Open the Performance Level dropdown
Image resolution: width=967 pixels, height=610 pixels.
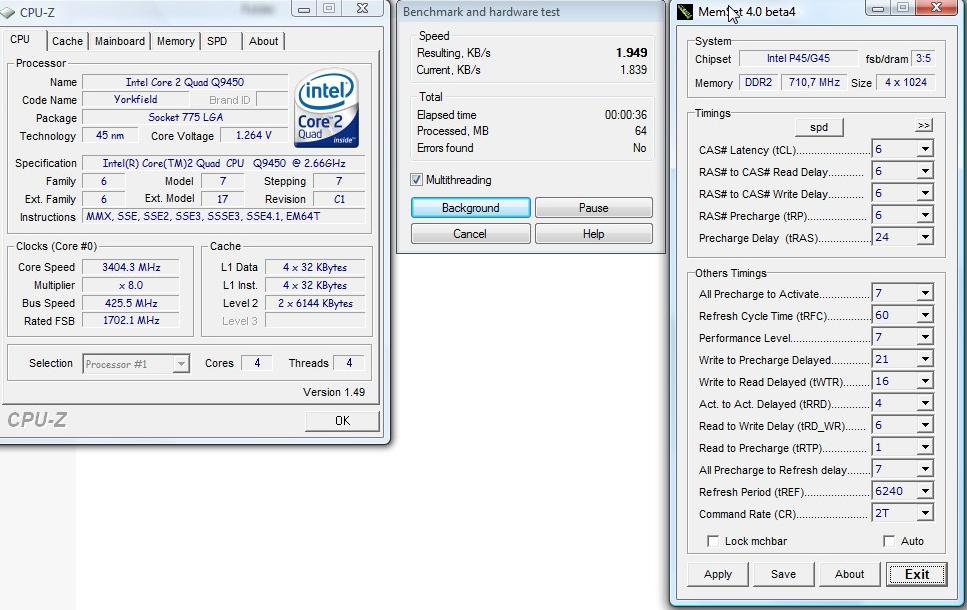925,337
